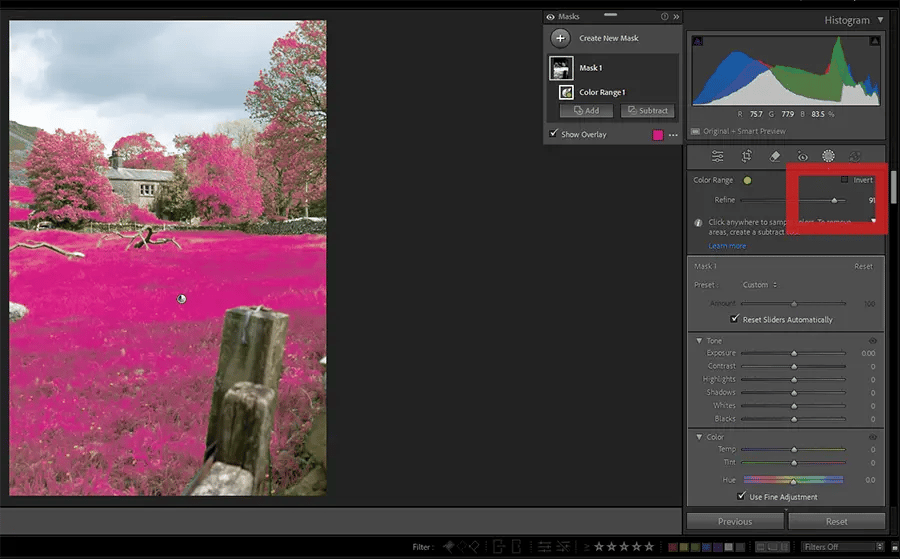Image resolution: width=900 pixels, height=559 pixels.
Task: Click the Tint slider handle
Action: (794, 463)
